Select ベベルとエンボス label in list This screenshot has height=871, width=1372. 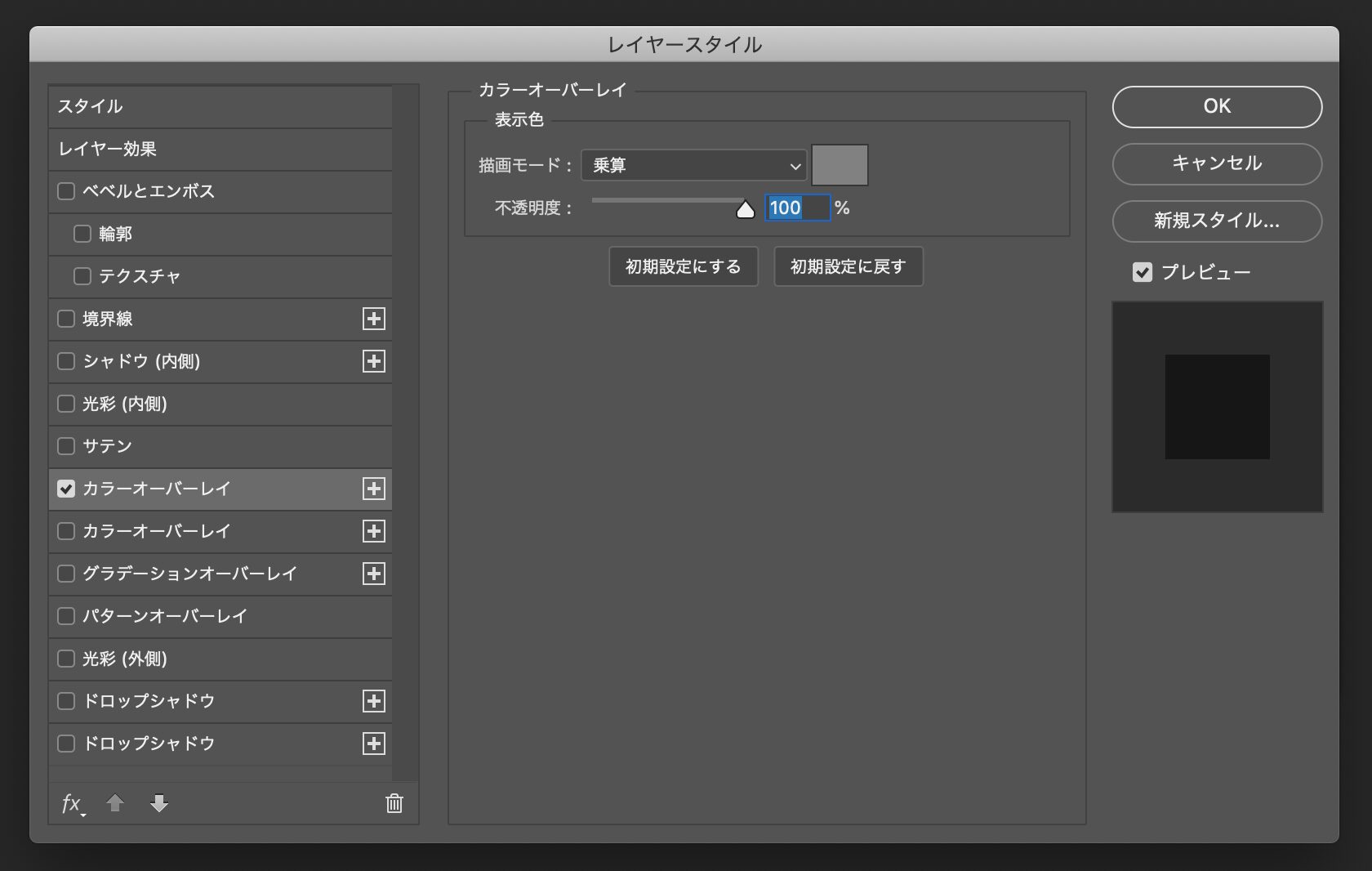point(149,191)
